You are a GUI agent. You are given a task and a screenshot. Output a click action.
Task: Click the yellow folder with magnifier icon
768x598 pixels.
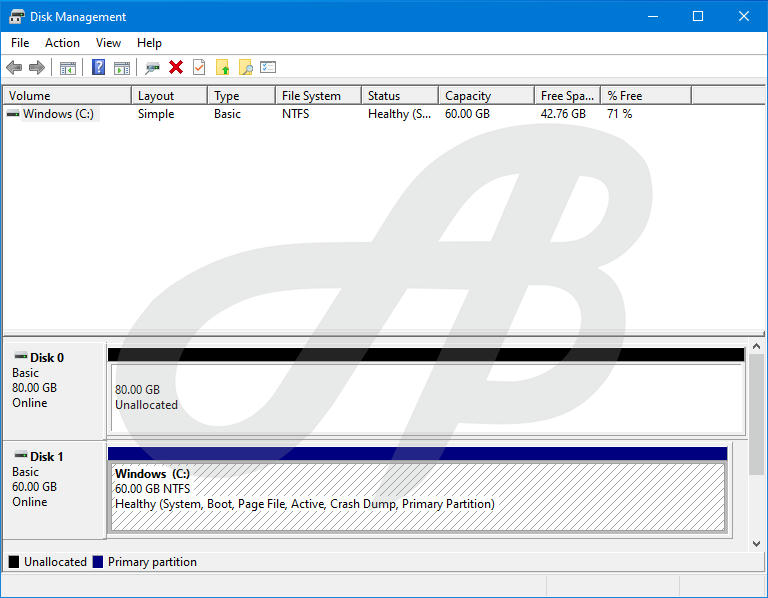[245, 67]
